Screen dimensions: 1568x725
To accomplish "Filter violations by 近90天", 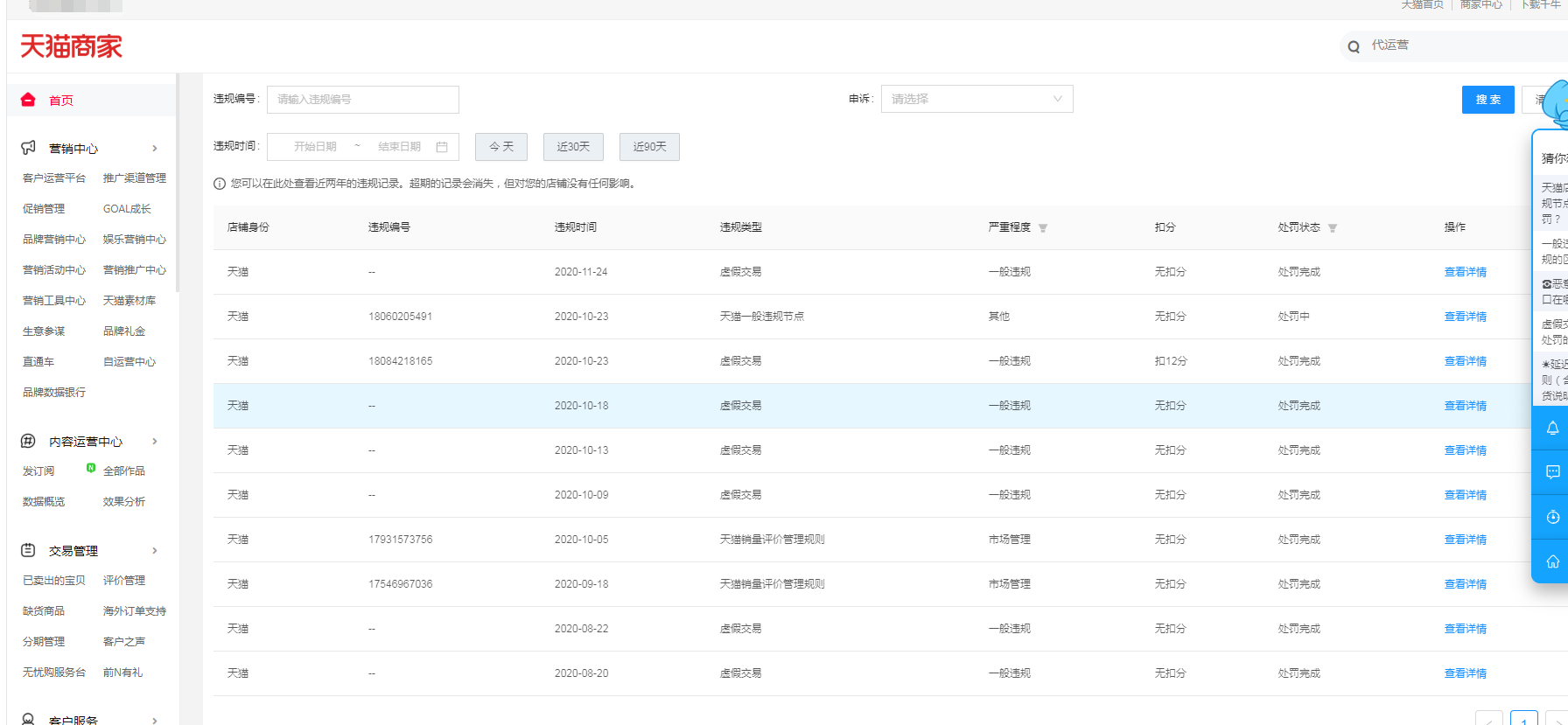I will (649, 147).
